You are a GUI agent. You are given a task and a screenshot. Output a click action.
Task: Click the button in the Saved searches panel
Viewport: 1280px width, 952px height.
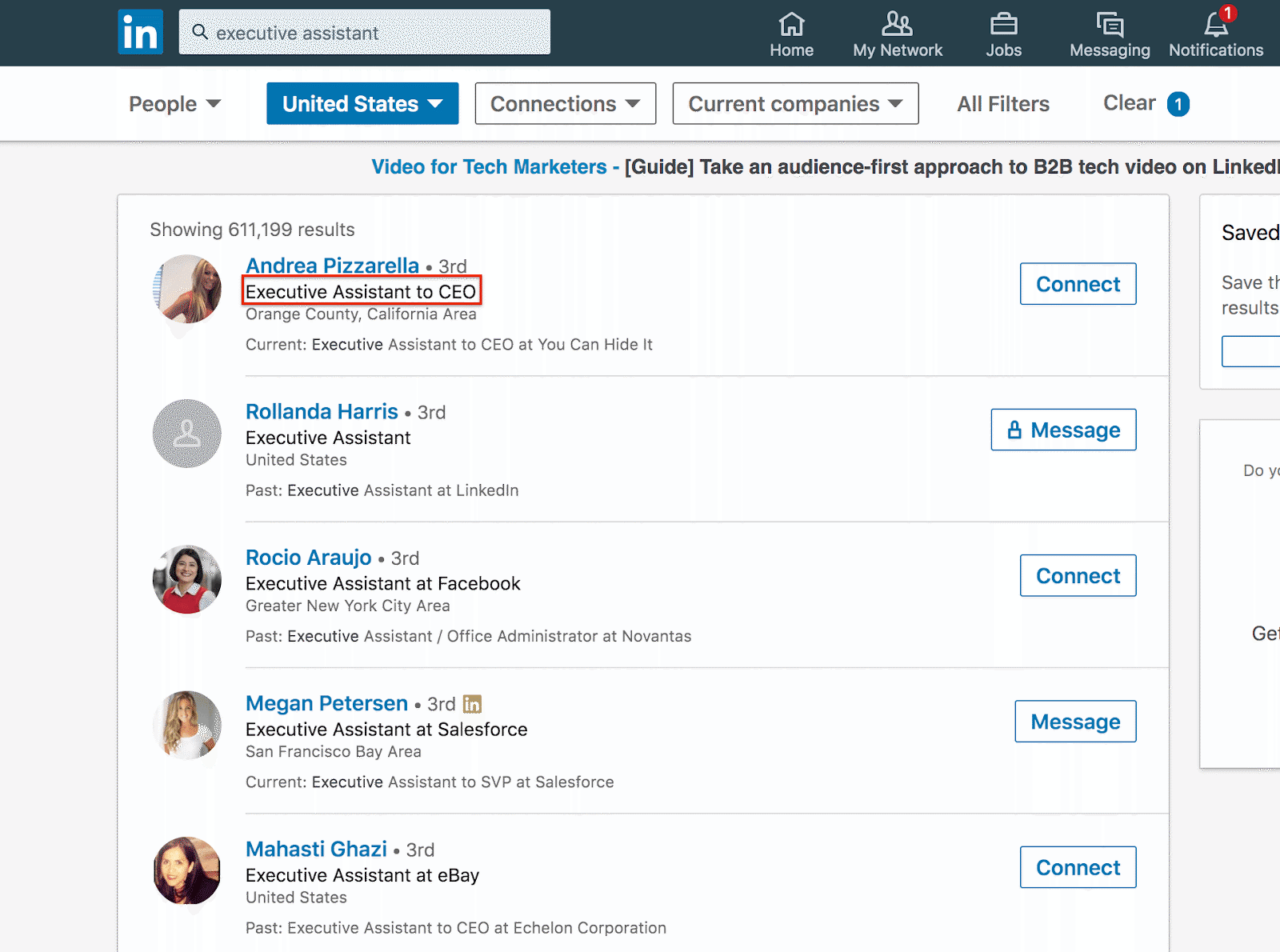tap(1250, 351)
